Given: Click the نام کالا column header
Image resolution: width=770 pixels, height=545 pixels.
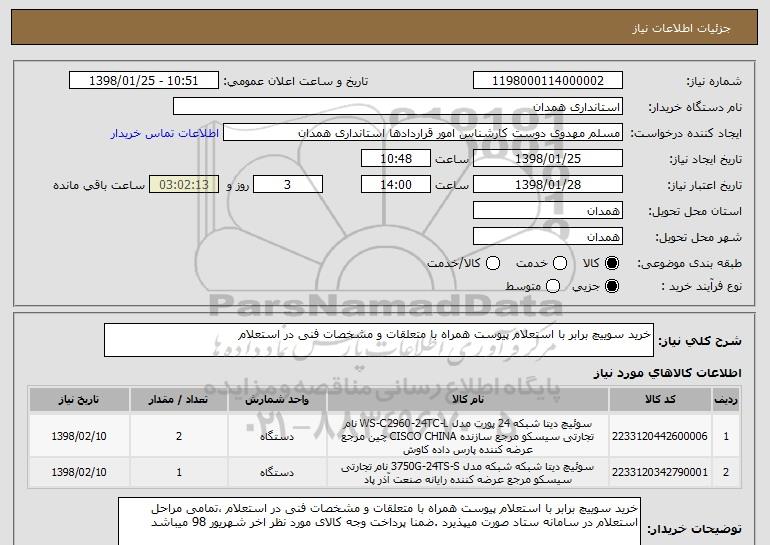Looking at the screenshot, I should [468, 400].
